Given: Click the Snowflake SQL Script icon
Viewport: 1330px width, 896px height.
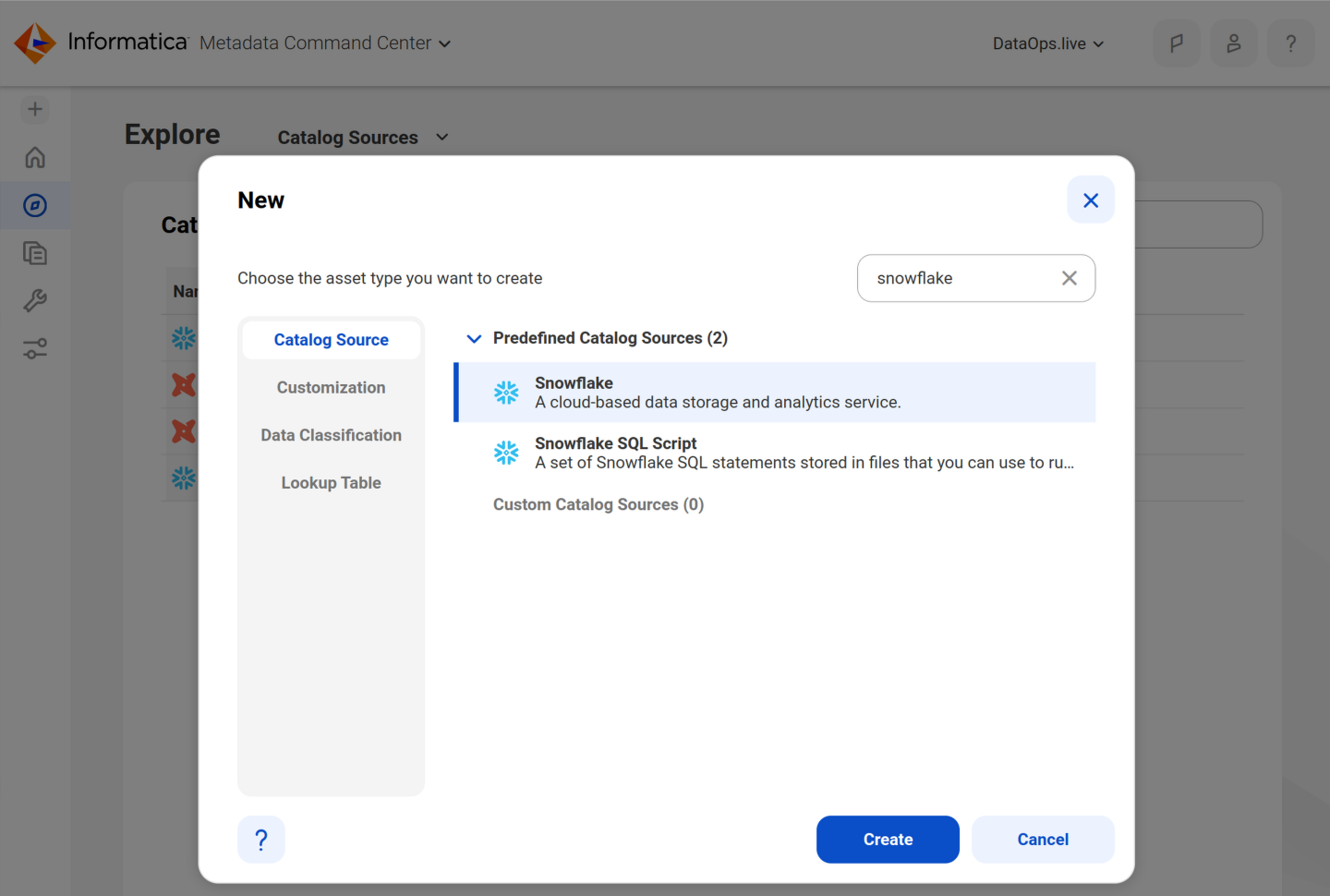Looking at the screenshot, I should [x=506, y=453].
